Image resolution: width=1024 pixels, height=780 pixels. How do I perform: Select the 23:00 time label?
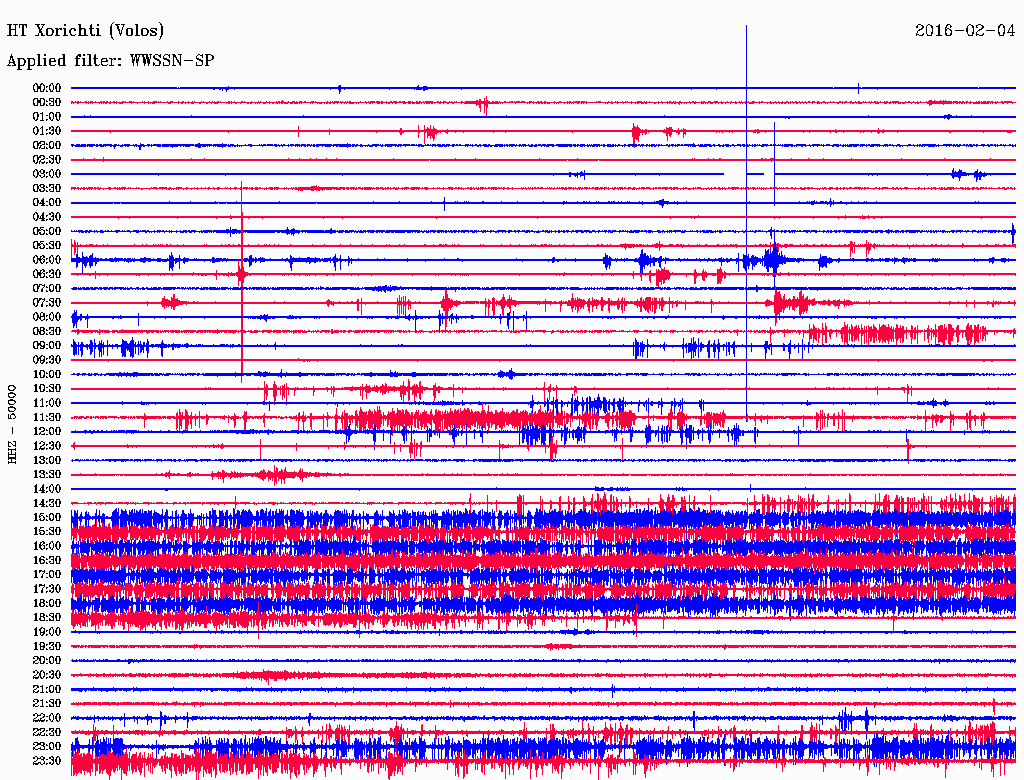tap(47, 746)
